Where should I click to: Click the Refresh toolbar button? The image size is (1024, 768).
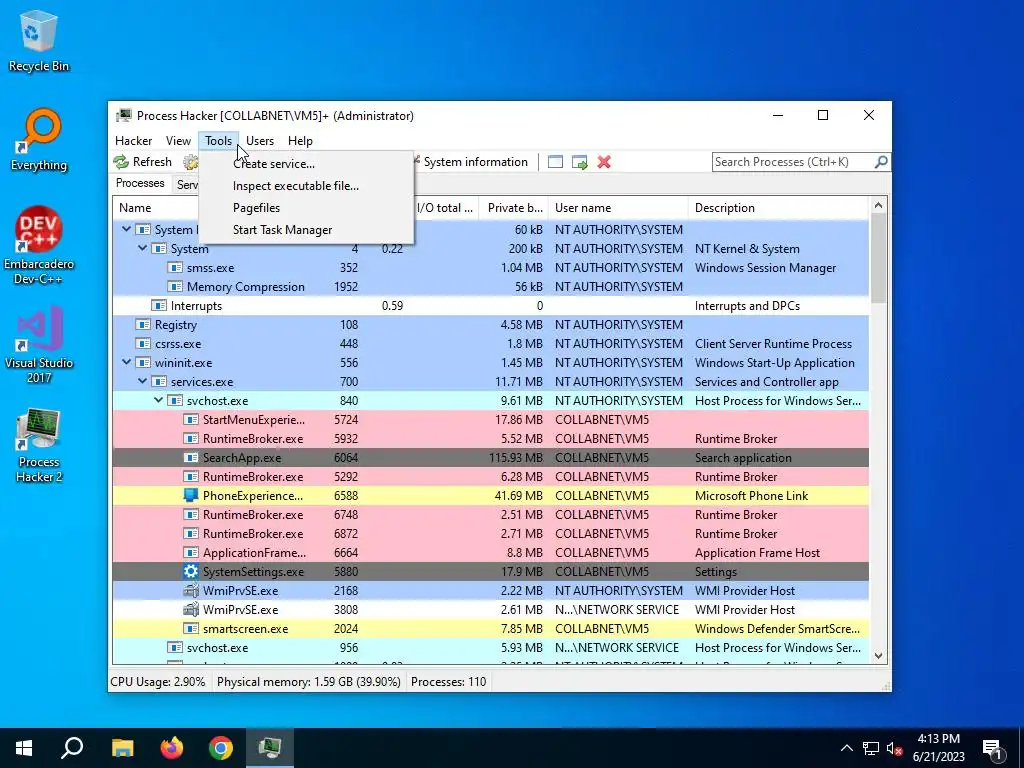pos(142,162)
